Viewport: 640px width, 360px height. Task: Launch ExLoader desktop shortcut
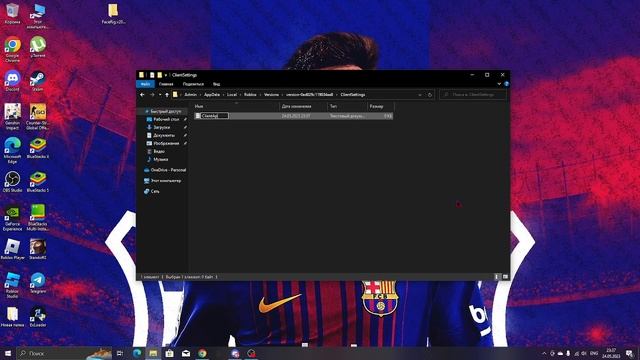coord(38,317)
